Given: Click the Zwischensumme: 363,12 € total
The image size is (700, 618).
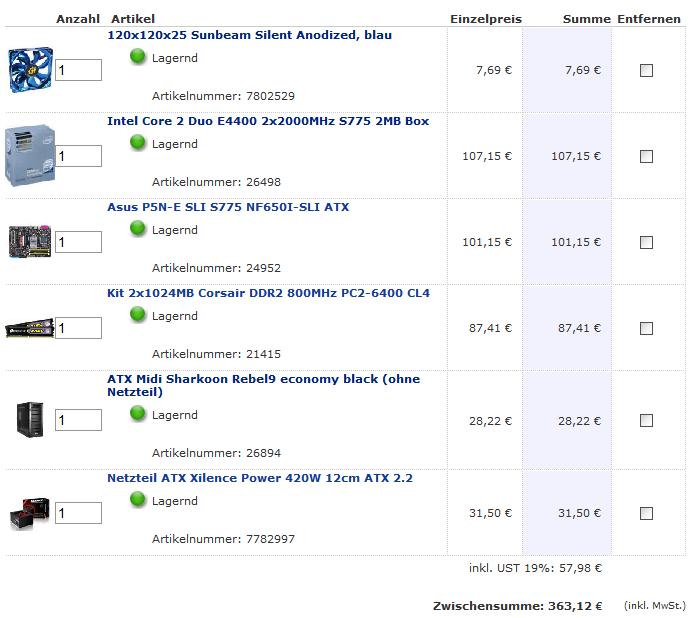Looking at the screenshot, I should coord(517,606).
